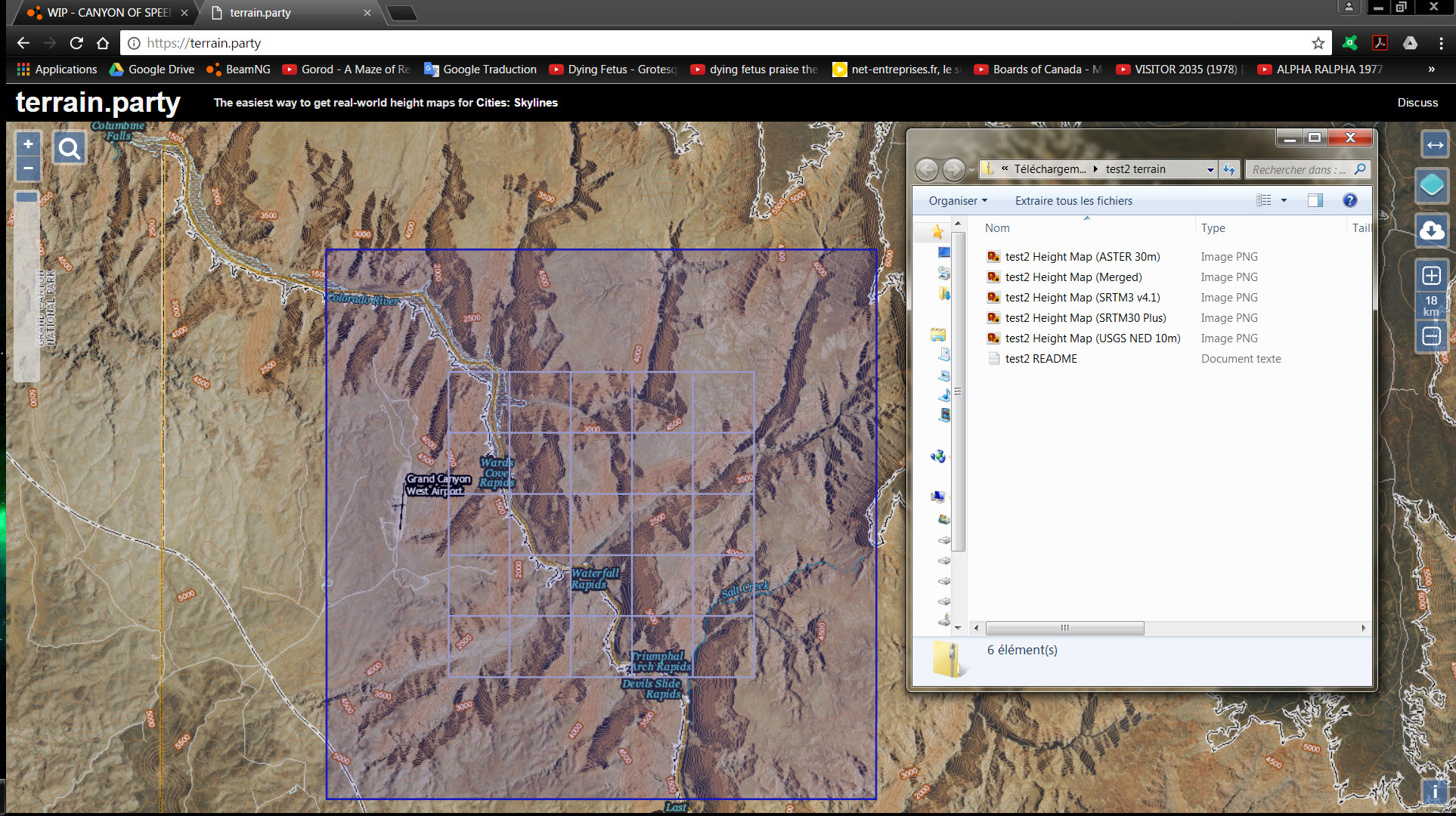Expand the folder address path dropdown
This screenshot has height=816, width=1456.
point(1210,170)
